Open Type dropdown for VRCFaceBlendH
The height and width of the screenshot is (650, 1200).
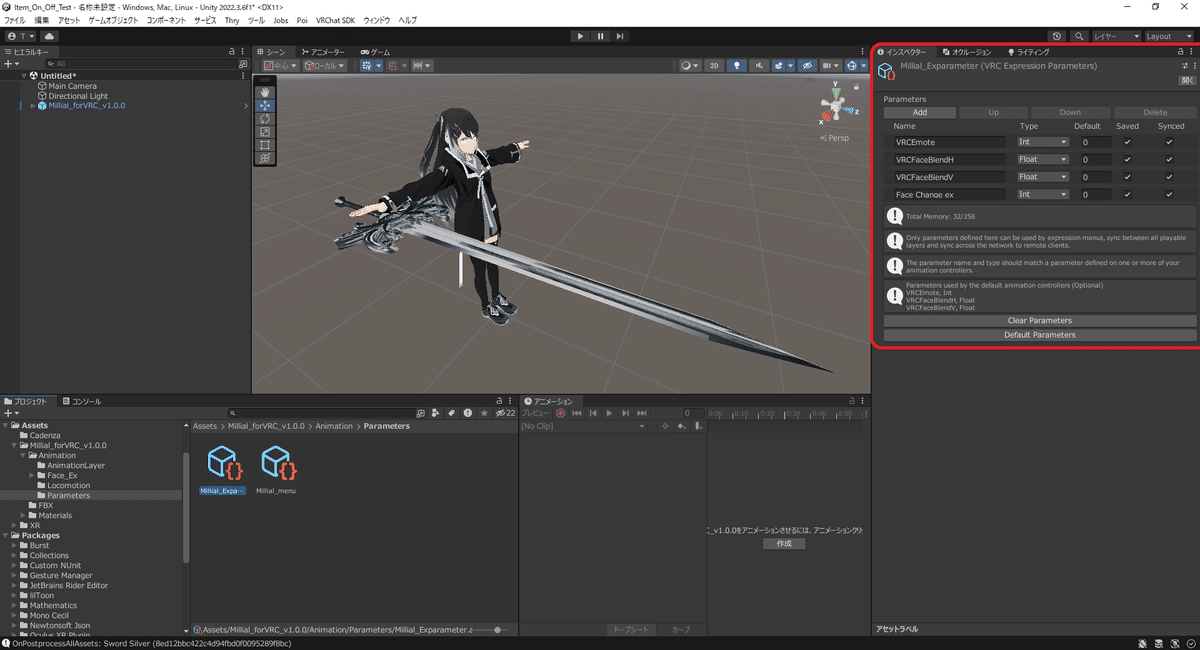point(1042,159)
